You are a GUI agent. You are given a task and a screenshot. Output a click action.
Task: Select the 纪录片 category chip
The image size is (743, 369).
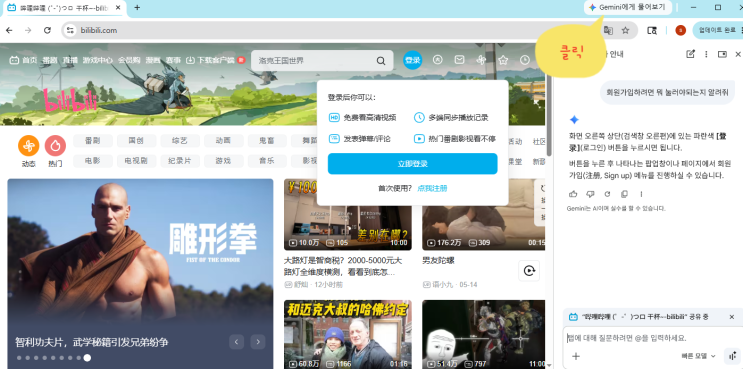tap(180, 161)
